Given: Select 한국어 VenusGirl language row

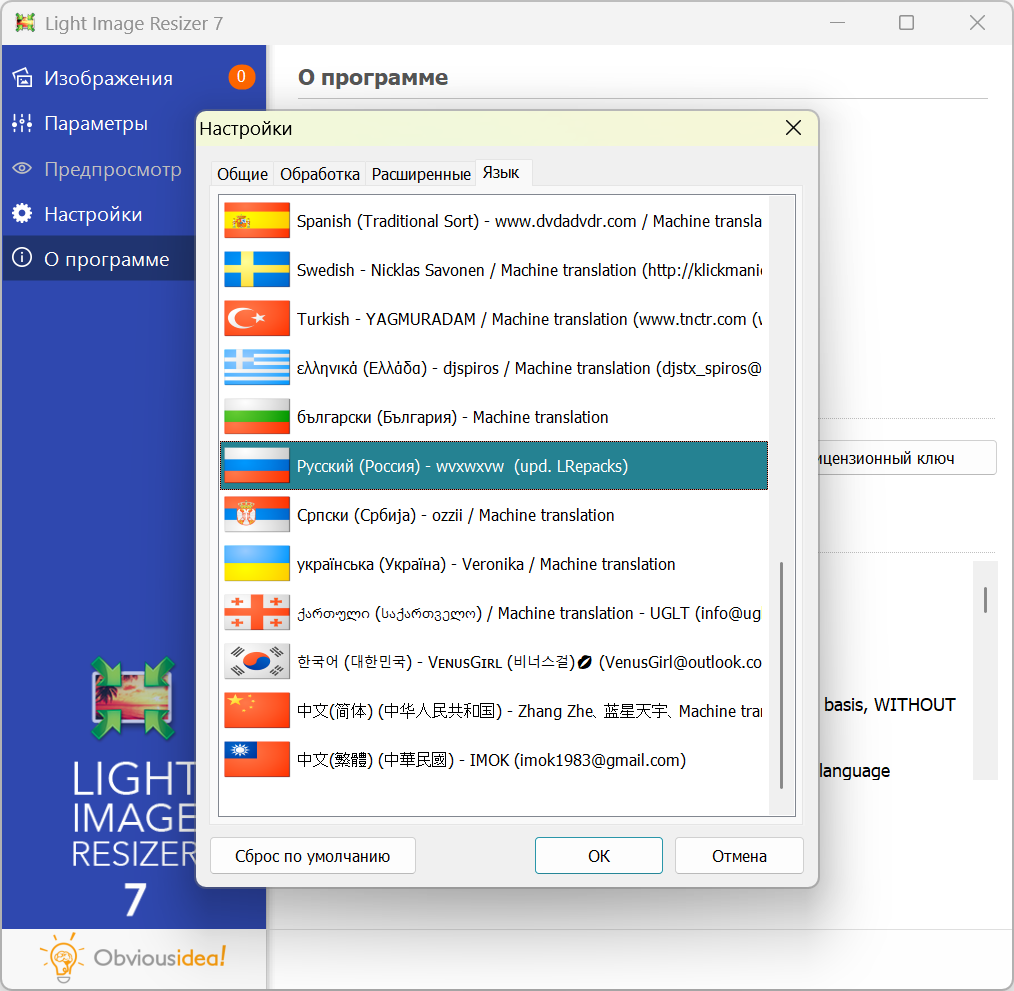Looking at the screenshot, I should pyautogui.click(x=493, y=662).
